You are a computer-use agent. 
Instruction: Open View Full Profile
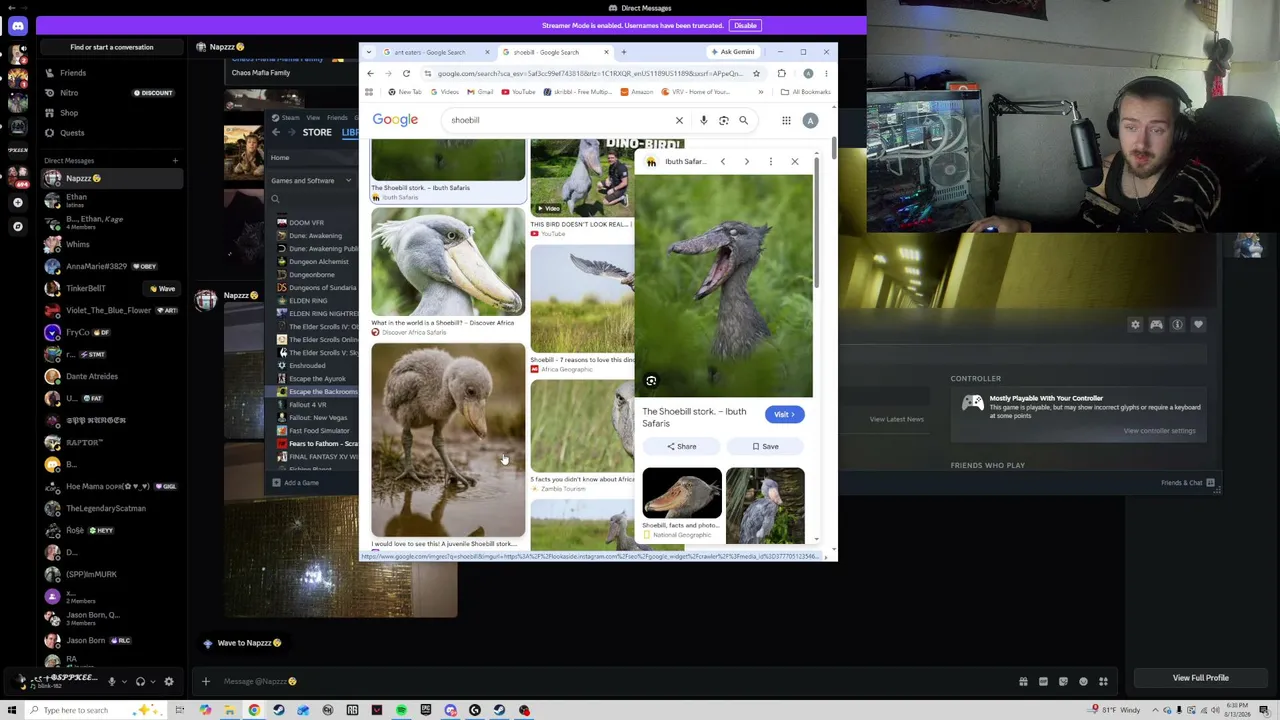coord(1201,678)
